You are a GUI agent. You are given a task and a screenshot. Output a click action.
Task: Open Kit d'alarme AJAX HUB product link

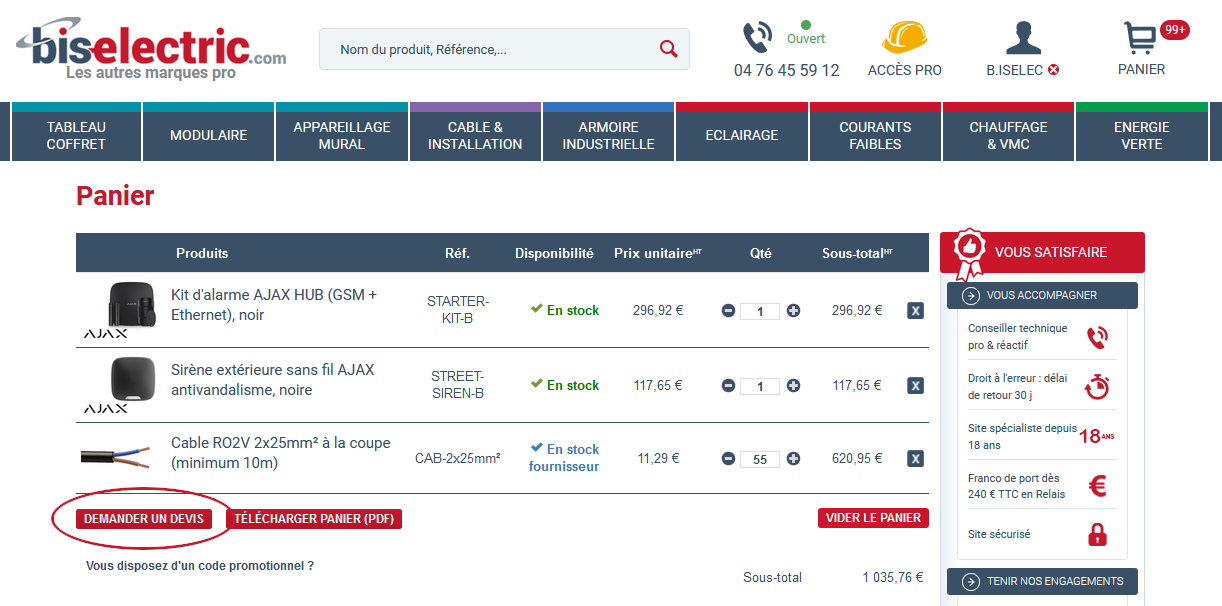pos(274,304)
